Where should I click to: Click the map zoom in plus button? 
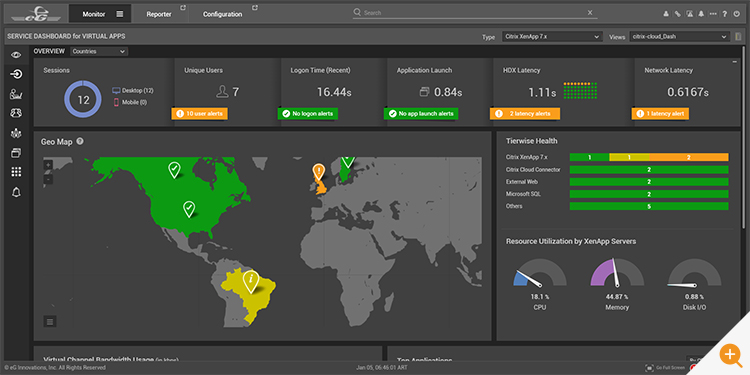click(x=48, y=165)
